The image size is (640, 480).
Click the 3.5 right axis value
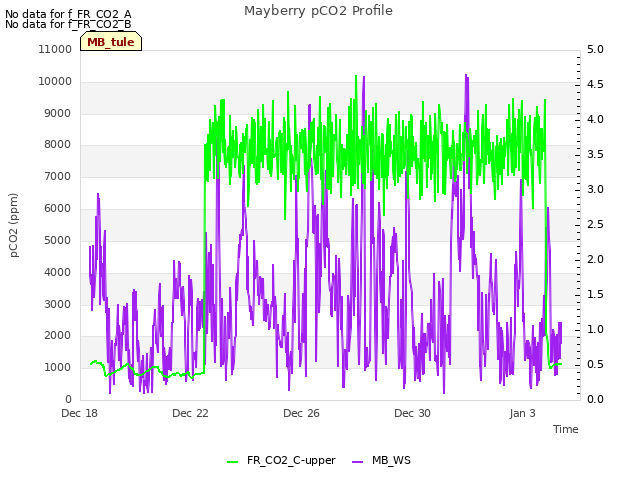click(x=596, y=154)
